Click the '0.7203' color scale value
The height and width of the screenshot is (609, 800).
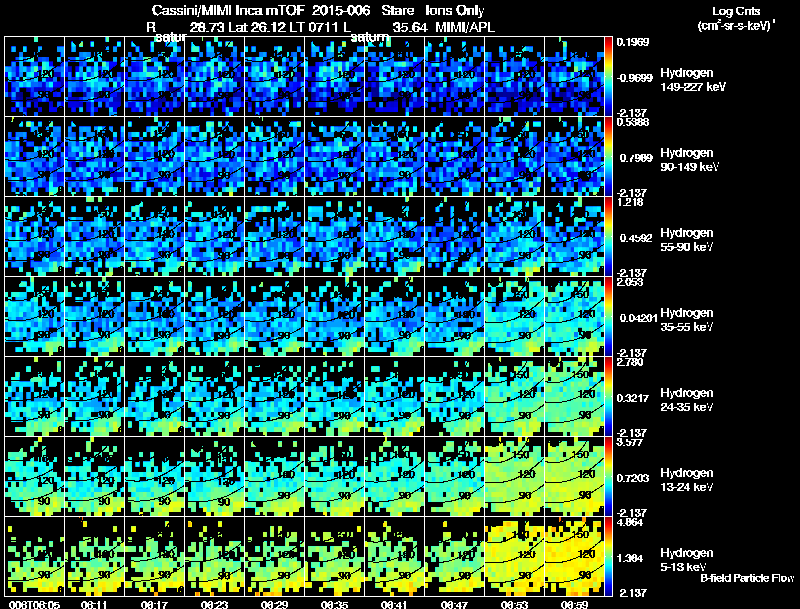(633, 478)
